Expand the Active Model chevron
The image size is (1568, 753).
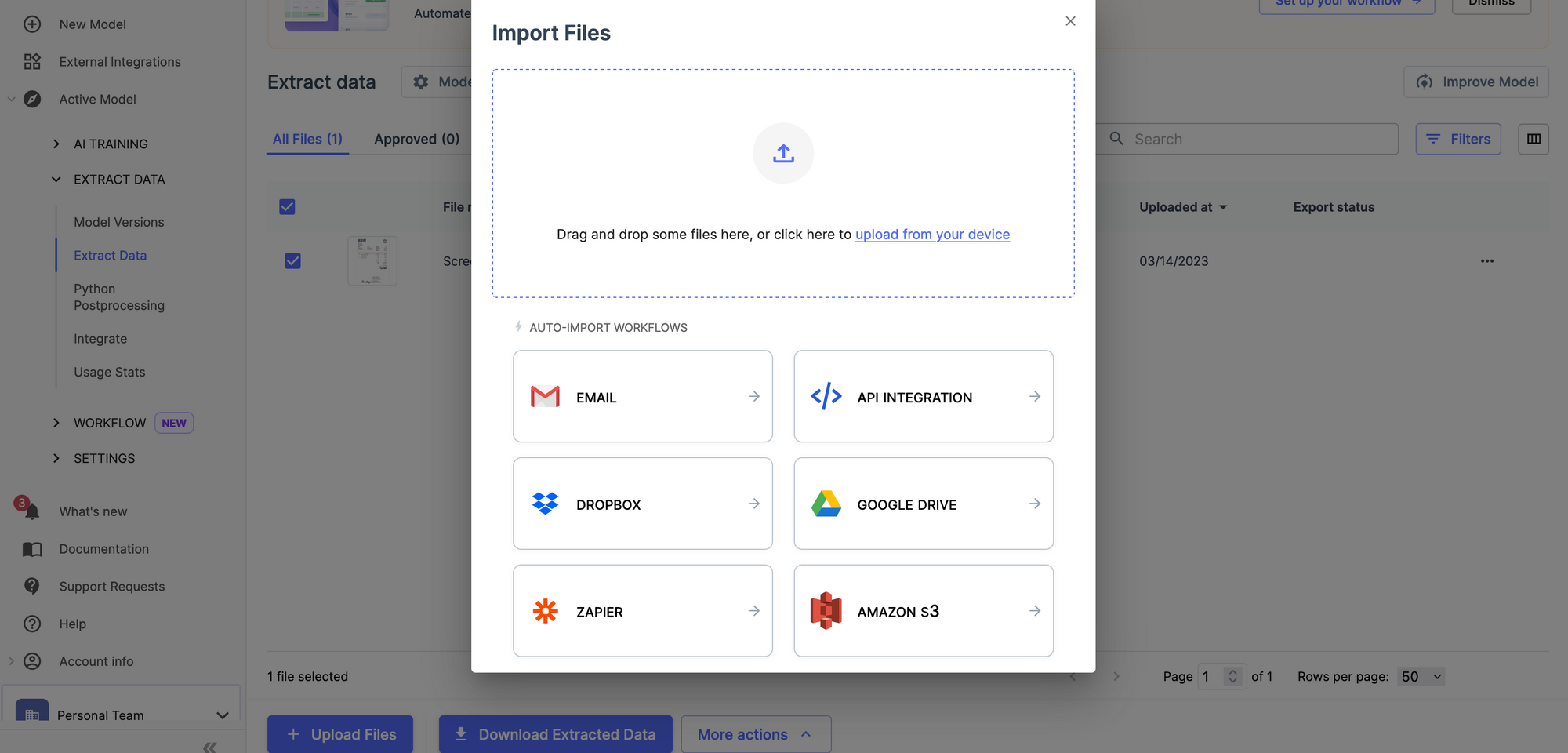click(x=11, y=100)
